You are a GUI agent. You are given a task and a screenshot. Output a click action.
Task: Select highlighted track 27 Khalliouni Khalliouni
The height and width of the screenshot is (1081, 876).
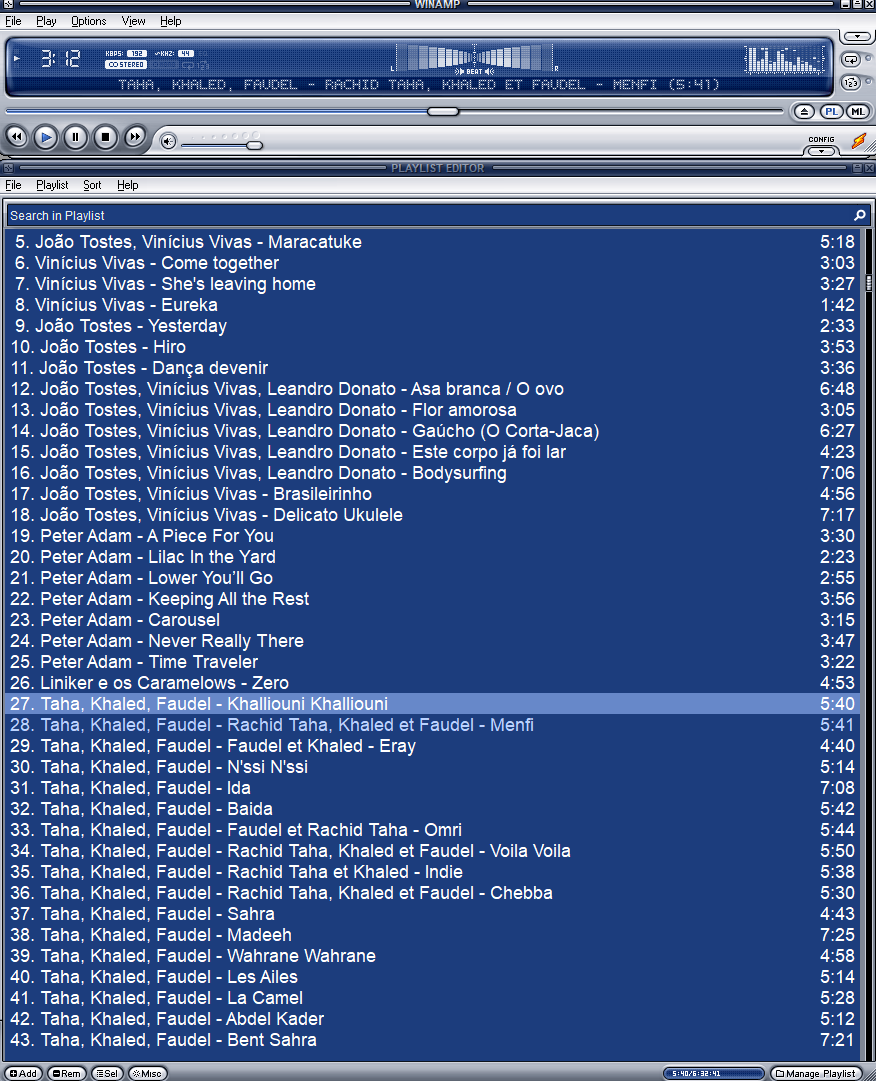(432, 704)
